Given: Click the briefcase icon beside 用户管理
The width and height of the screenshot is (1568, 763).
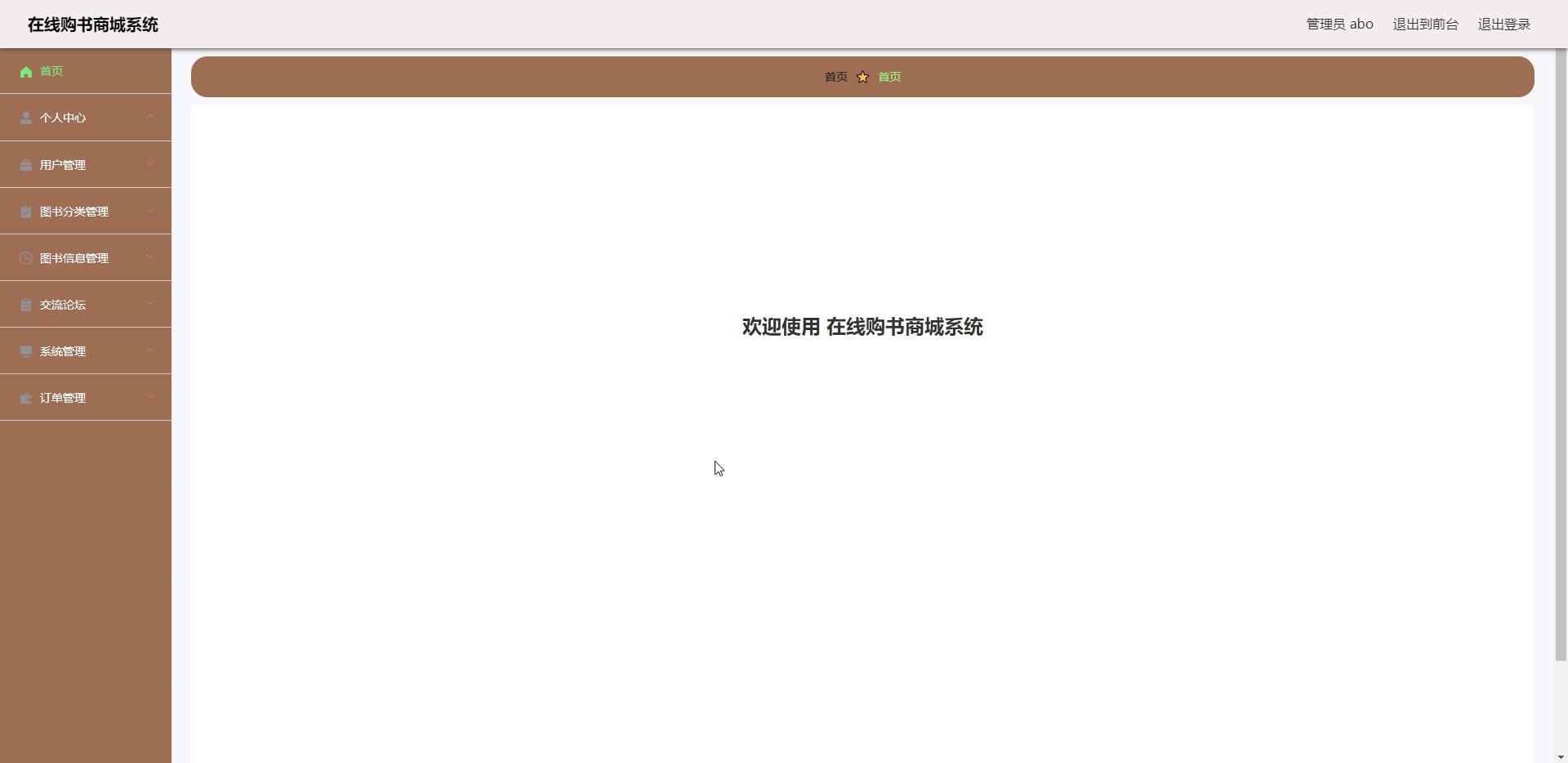Looking at the screenshot, I should 26,165.
